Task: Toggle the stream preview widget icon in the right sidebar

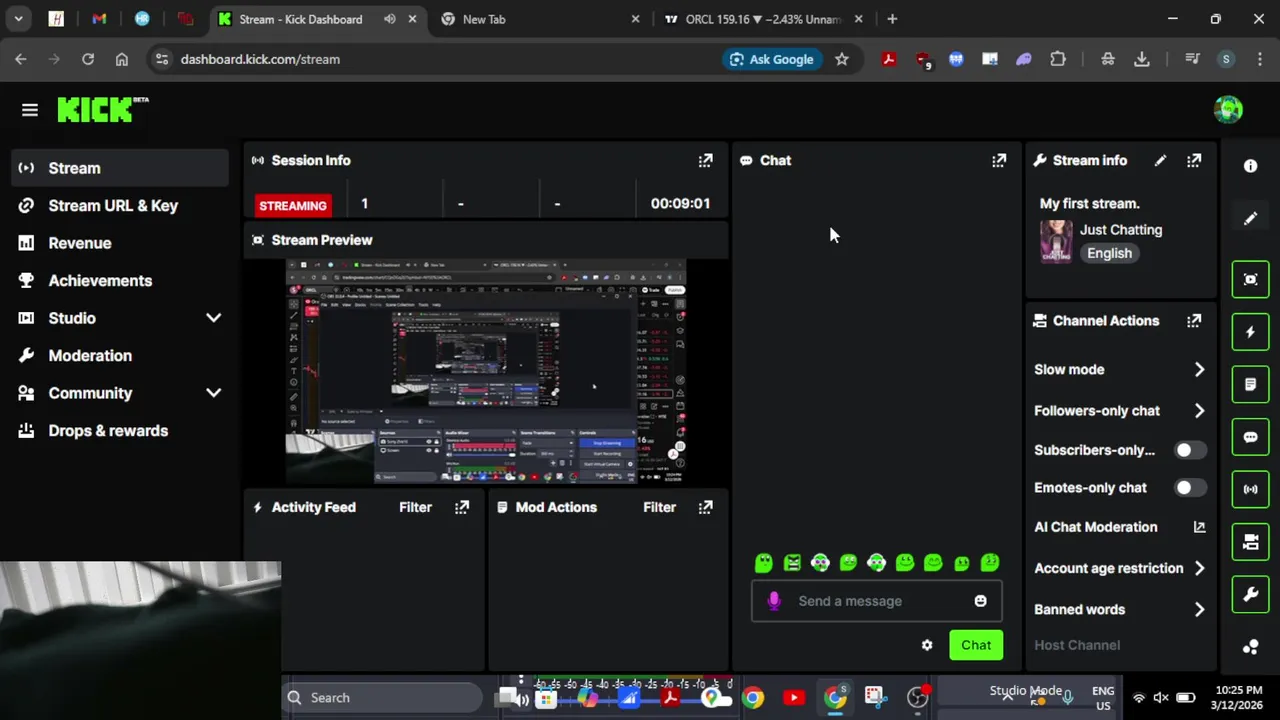Action: click(1250, 279)
